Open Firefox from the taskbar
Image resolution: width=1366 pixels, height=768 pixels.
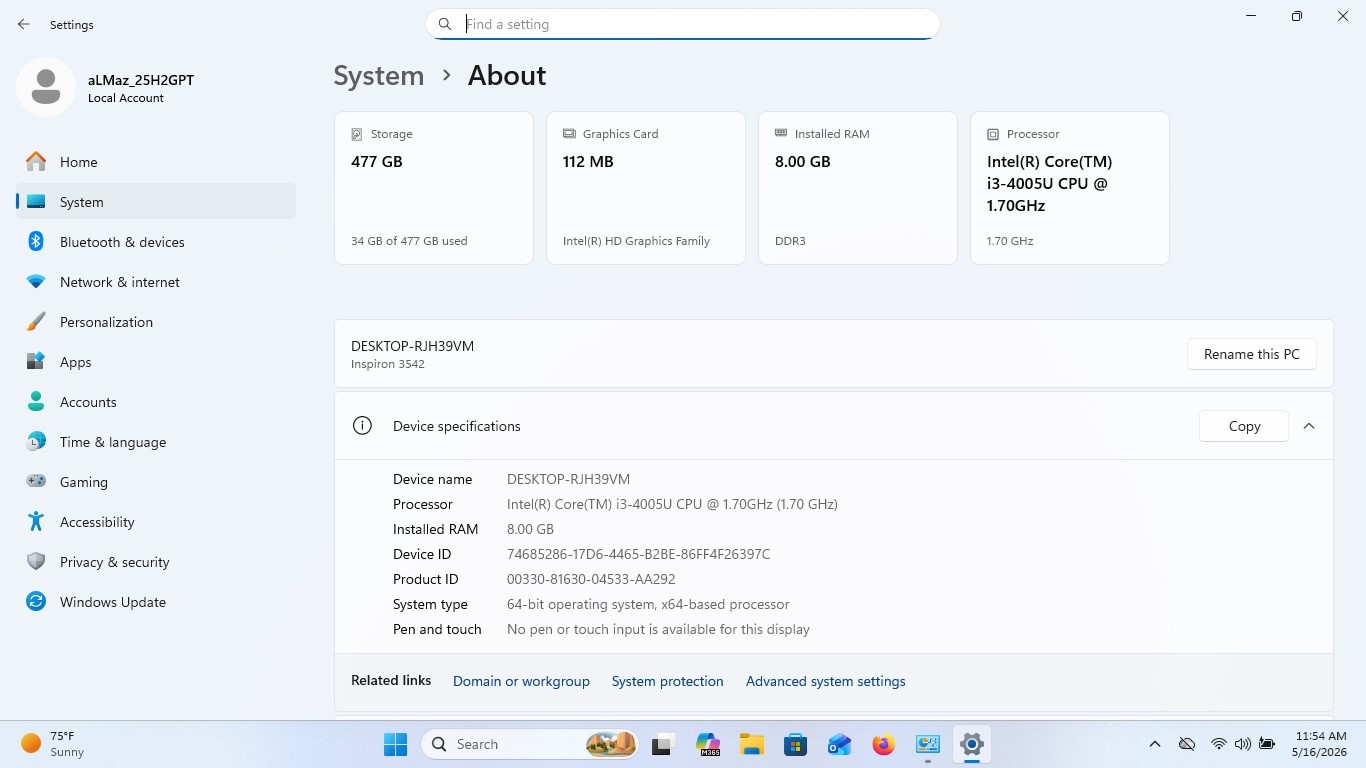click(x=883, y=744)
